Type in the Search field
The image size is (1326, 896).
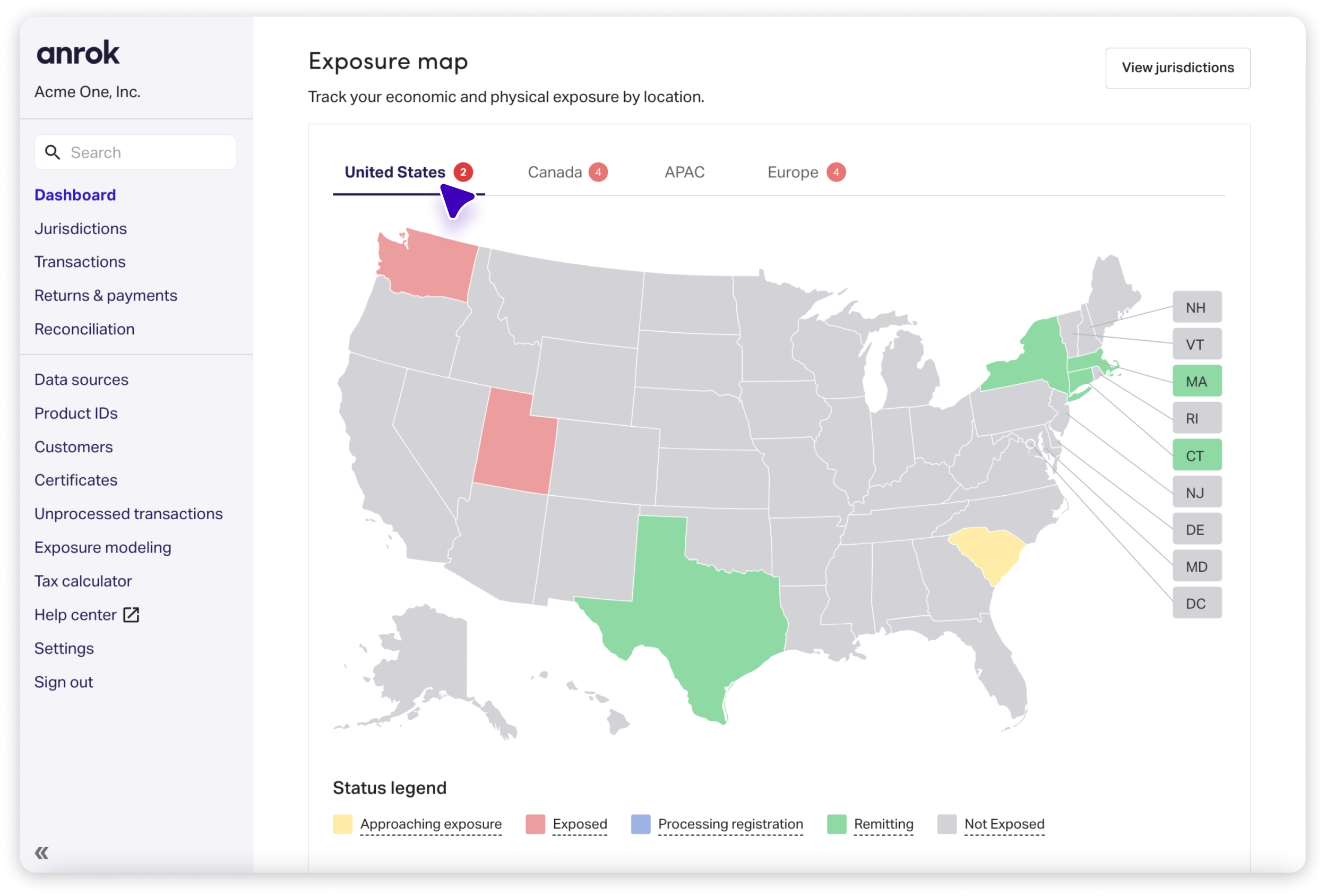pos(148,152)
